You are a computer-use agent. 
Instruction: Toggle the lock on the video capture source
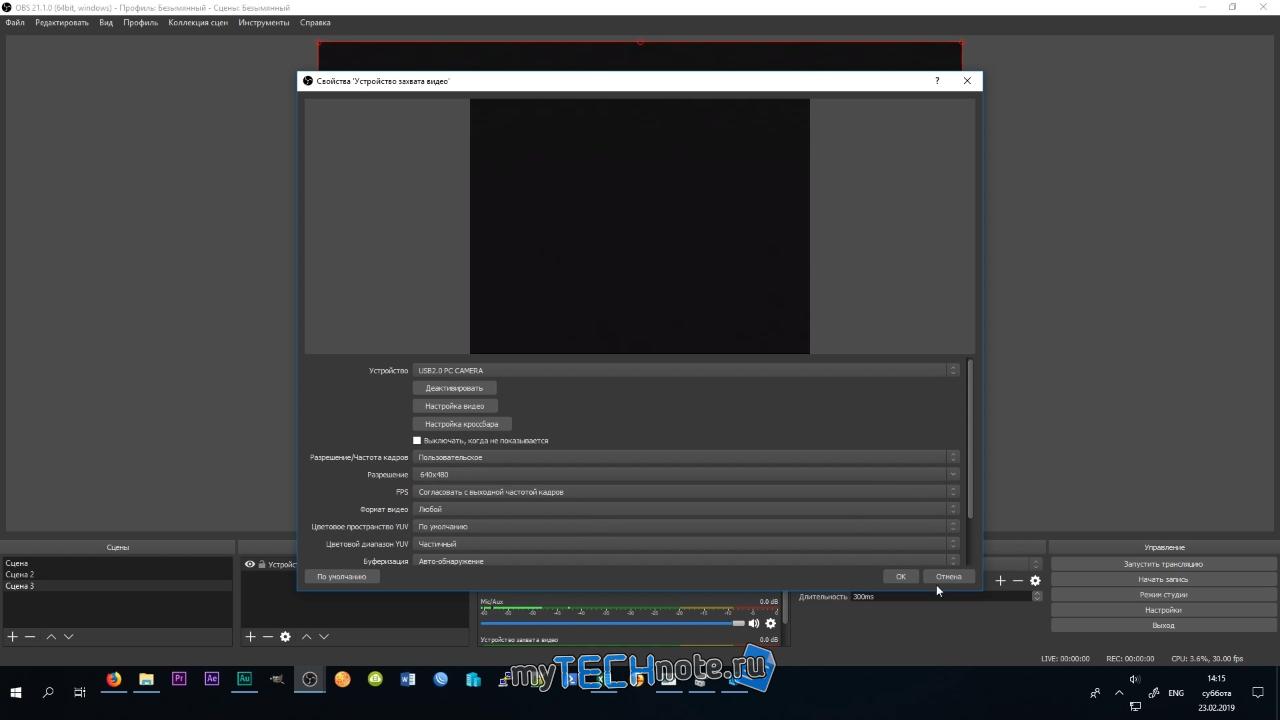262,564
